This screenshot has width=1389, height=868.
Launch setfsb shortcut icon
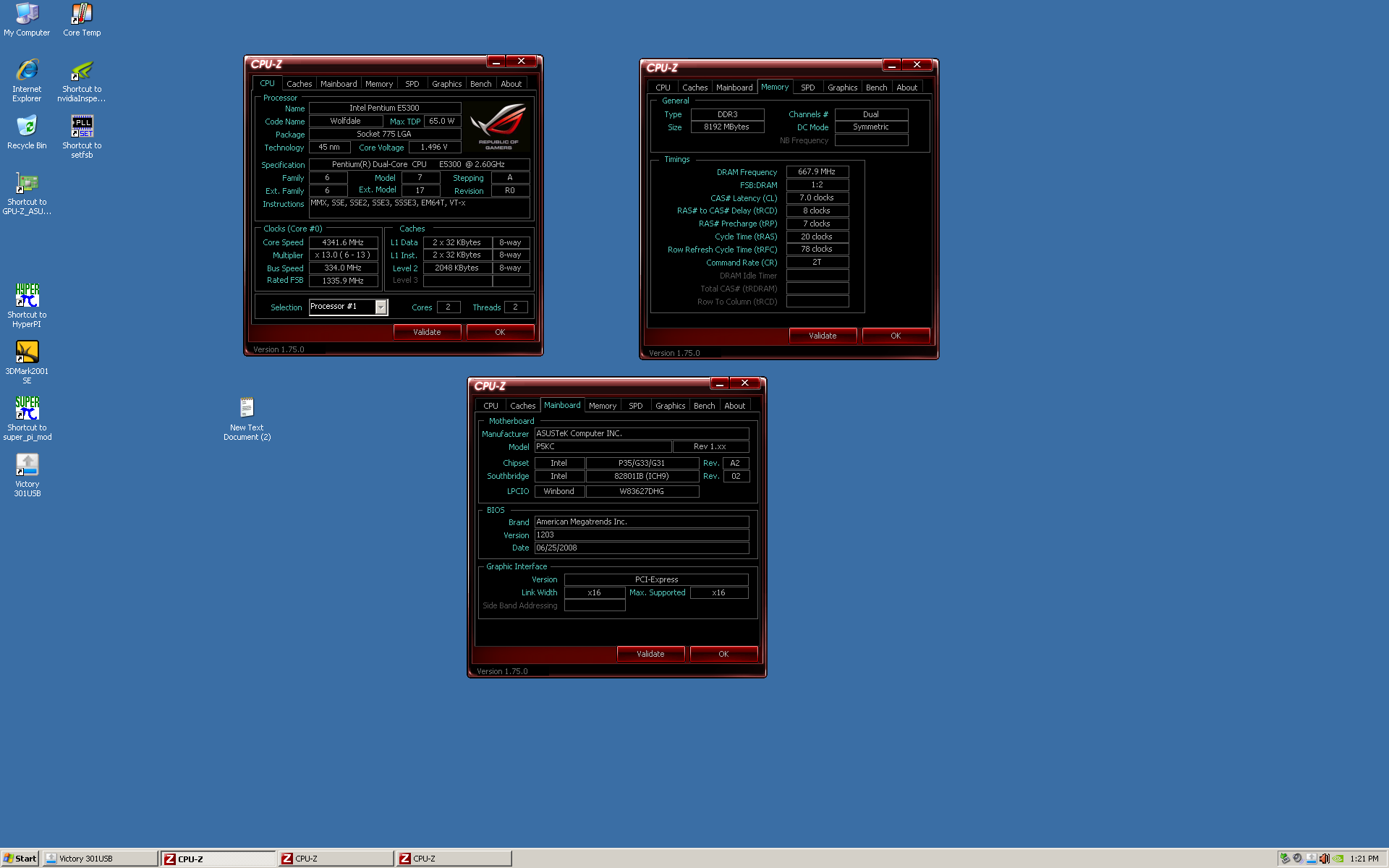[82, 137]
